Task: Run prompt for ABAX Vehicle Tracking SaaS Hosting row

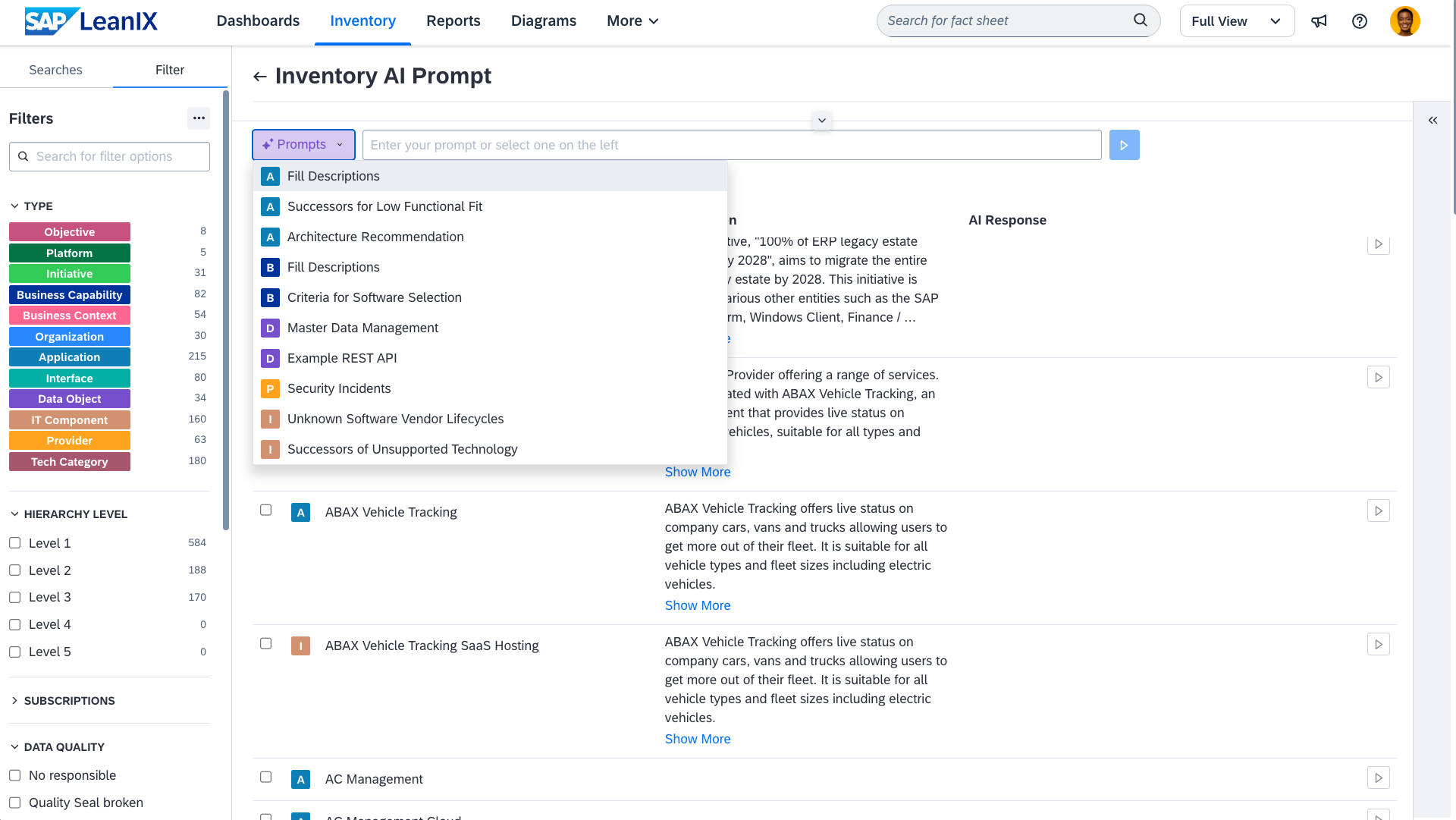Action: (x=1379, y=645)
